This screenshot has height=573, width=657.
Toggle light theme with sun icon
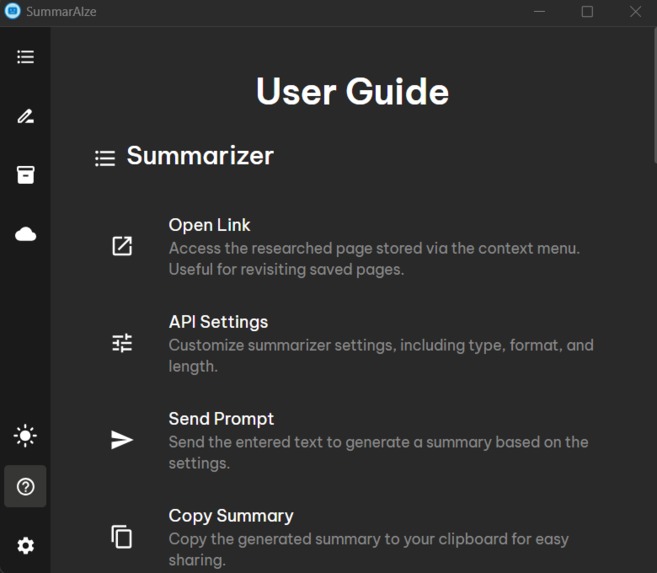[25, 436]
